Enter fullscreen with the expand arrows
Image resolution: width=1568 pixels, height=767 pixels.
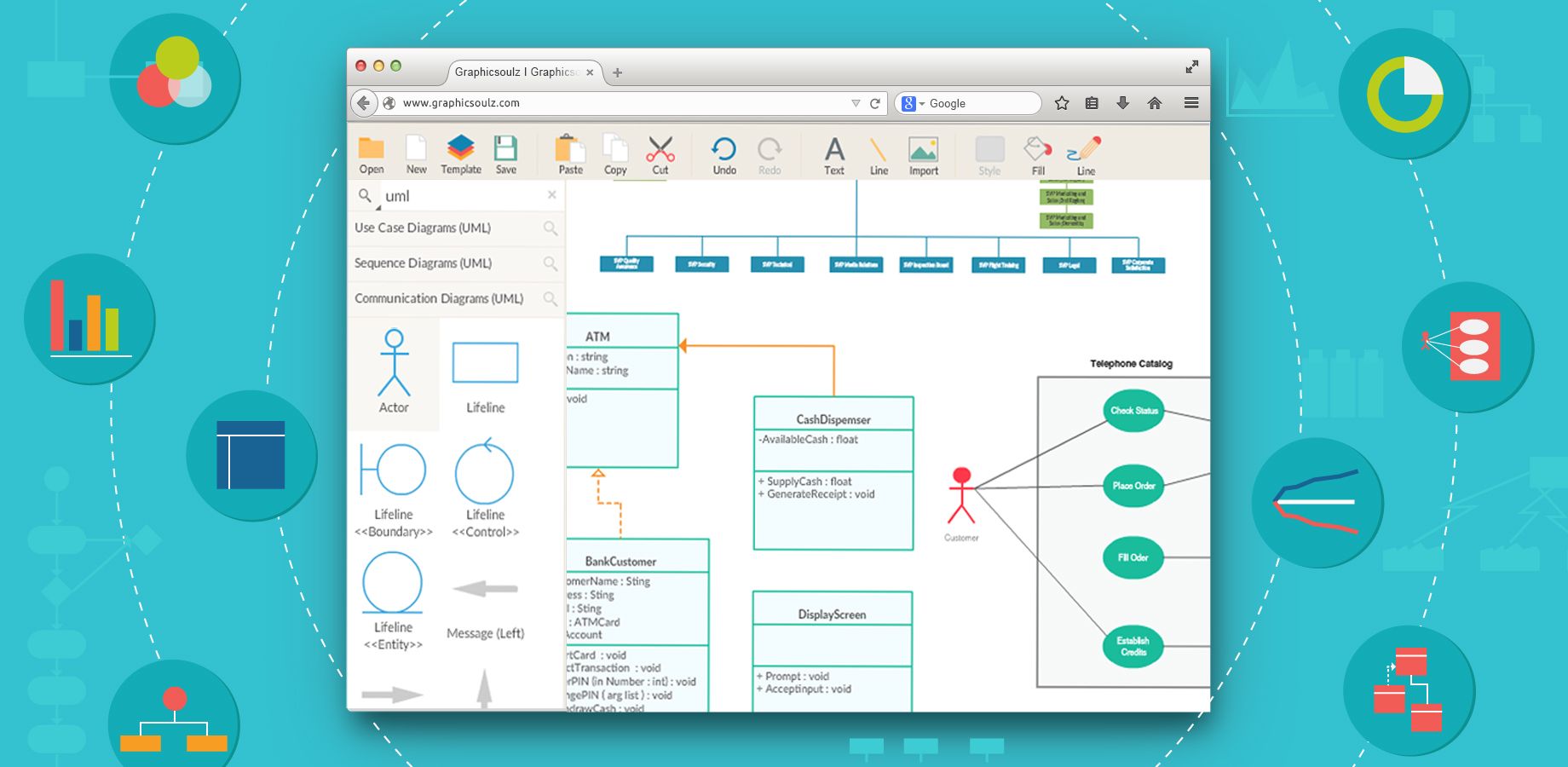1192,66
